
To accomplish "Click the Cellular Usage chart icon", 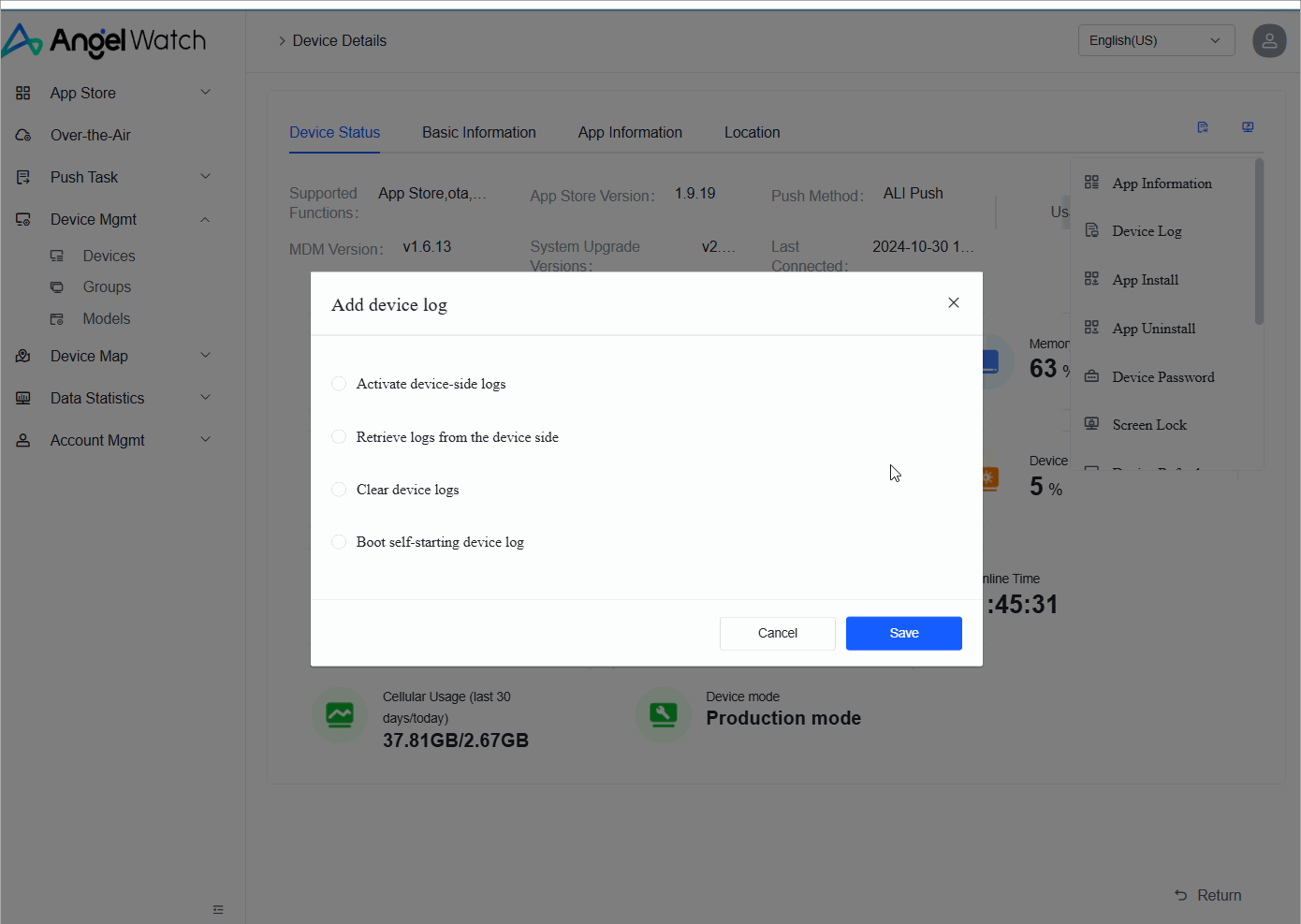I will [340, 716].
